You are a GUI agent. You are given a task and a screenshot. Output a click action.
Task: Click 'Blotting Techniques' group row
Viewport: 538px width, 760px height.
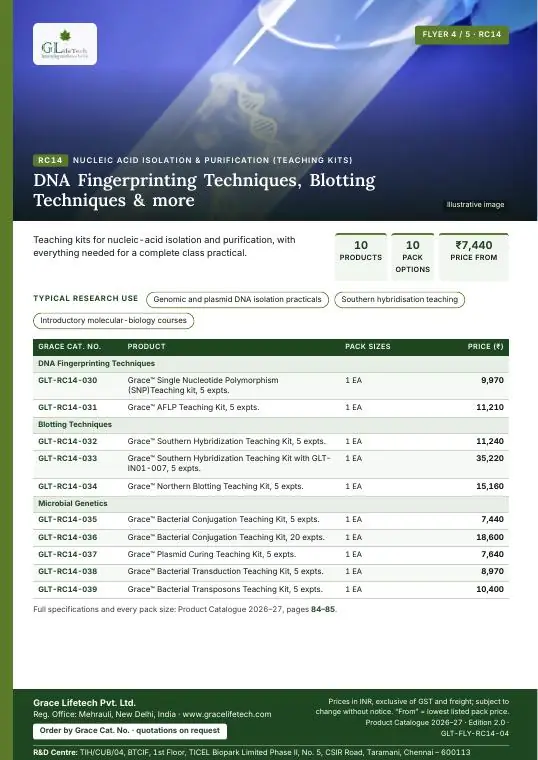click(271, 425)
